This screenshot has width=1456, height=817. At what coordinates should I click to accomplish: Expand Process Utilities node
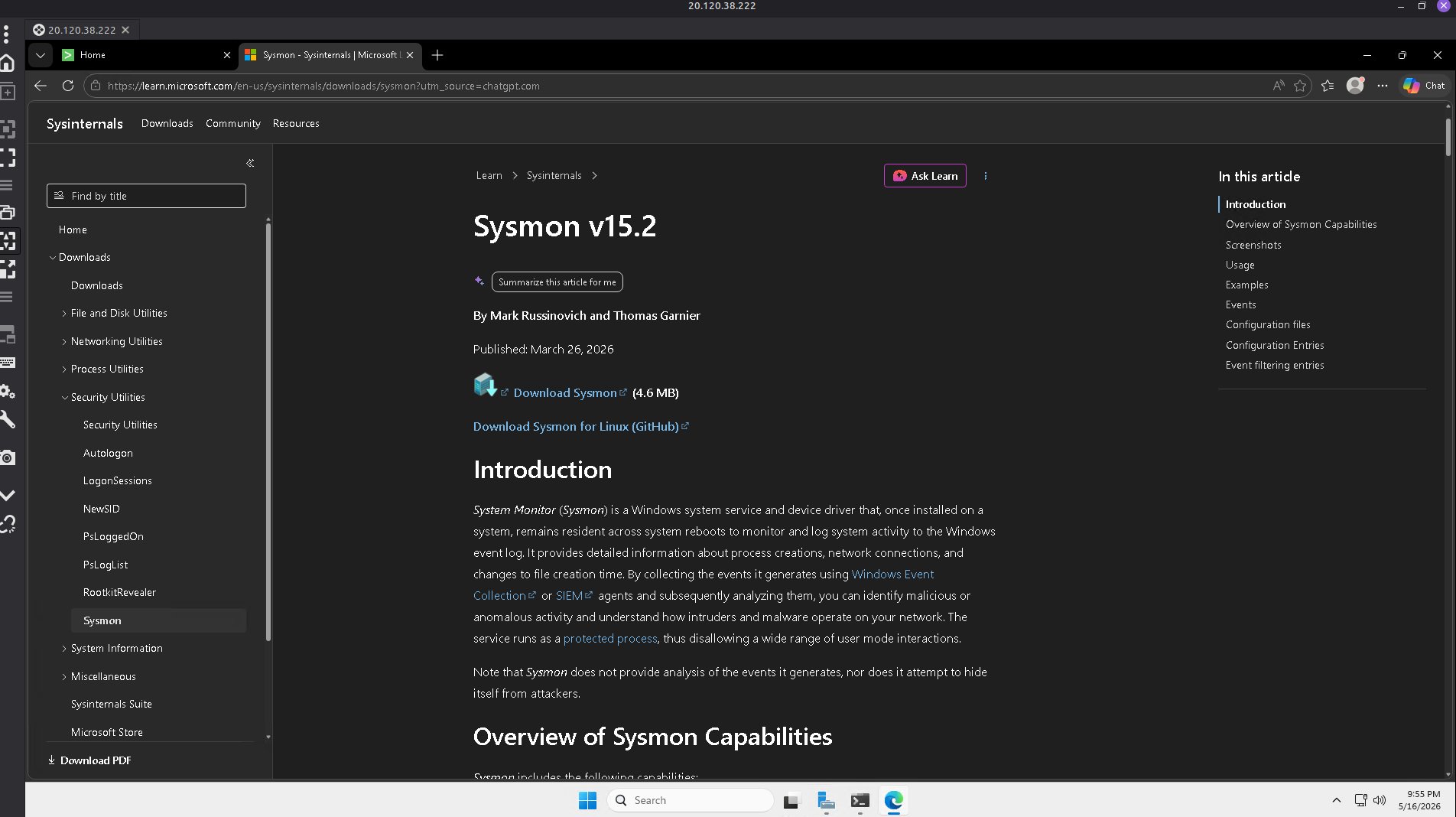point(64,369)
